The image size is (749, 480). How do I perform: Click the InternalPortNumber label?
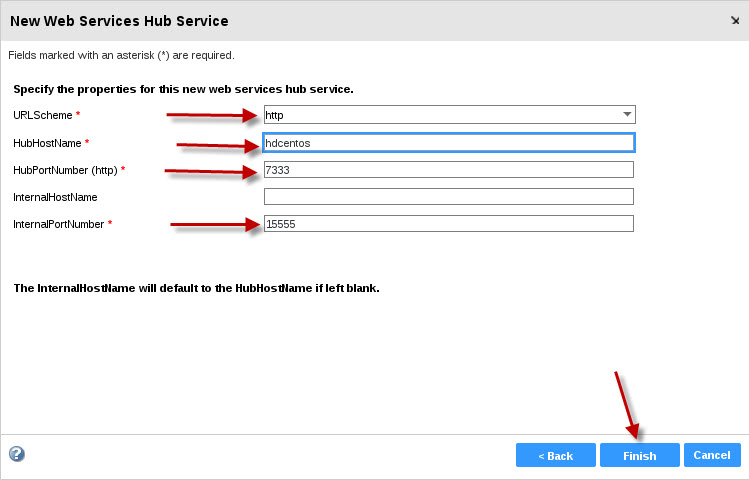coord(58,224)
